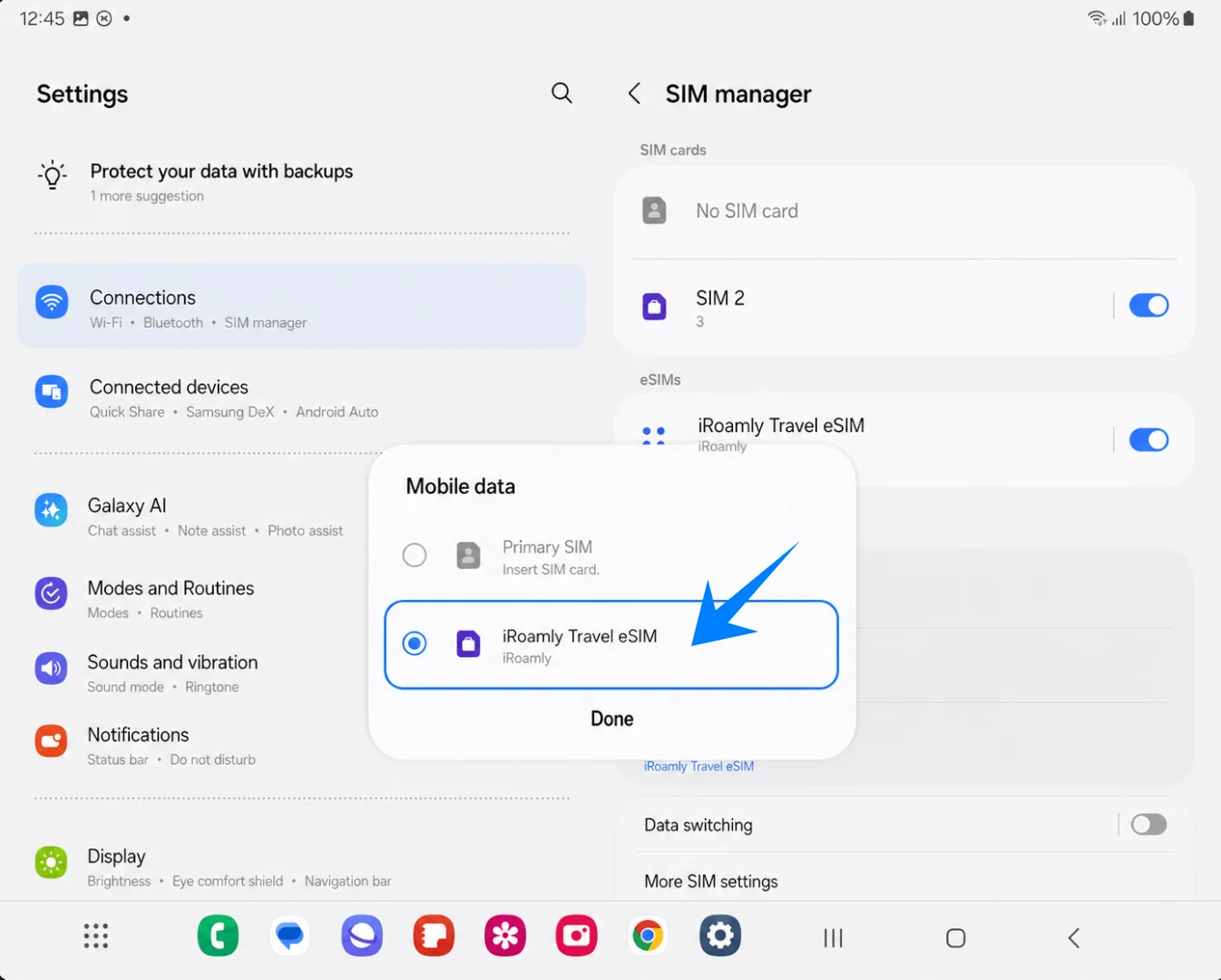Tap the SIM manager title
Image resolution: width=1221 pixels, height=980 pixels.
[x=738, y=94]
